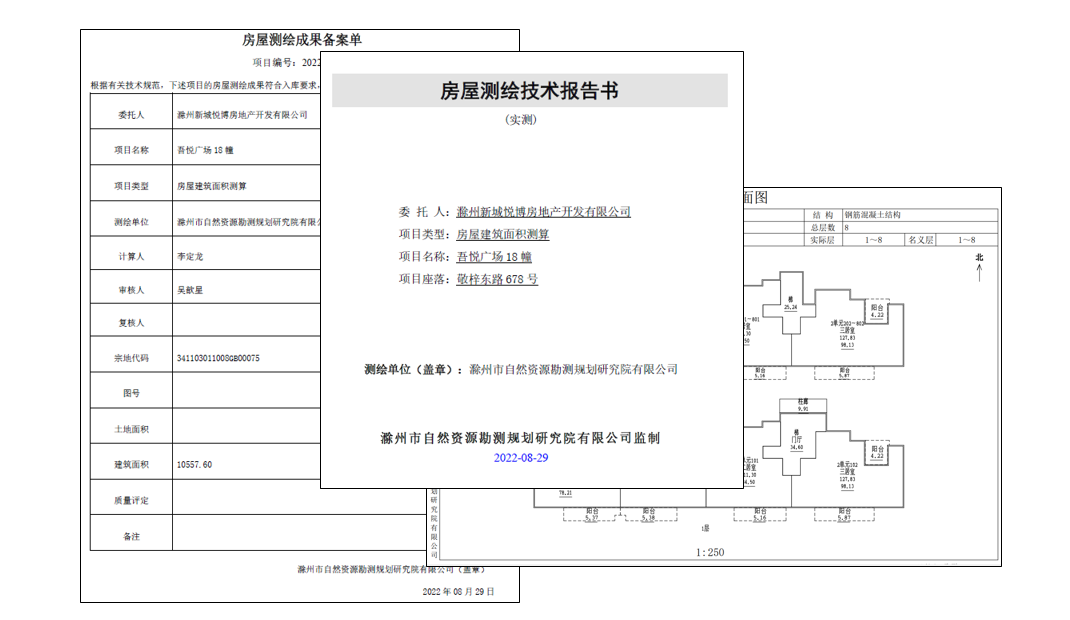Select the name 李定龙 in the 计算人 row

point(190,256)
